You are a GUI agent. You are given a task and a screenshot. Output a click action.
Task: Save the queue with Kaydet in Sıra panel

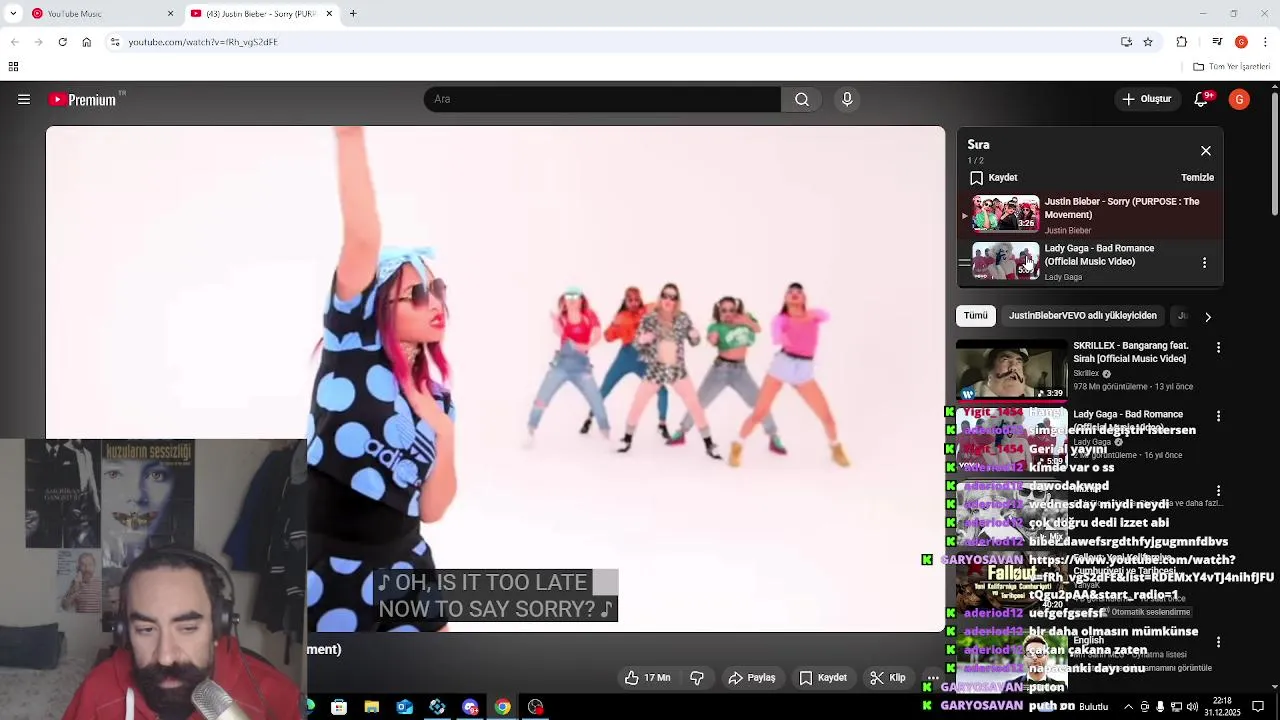(994, 178)
